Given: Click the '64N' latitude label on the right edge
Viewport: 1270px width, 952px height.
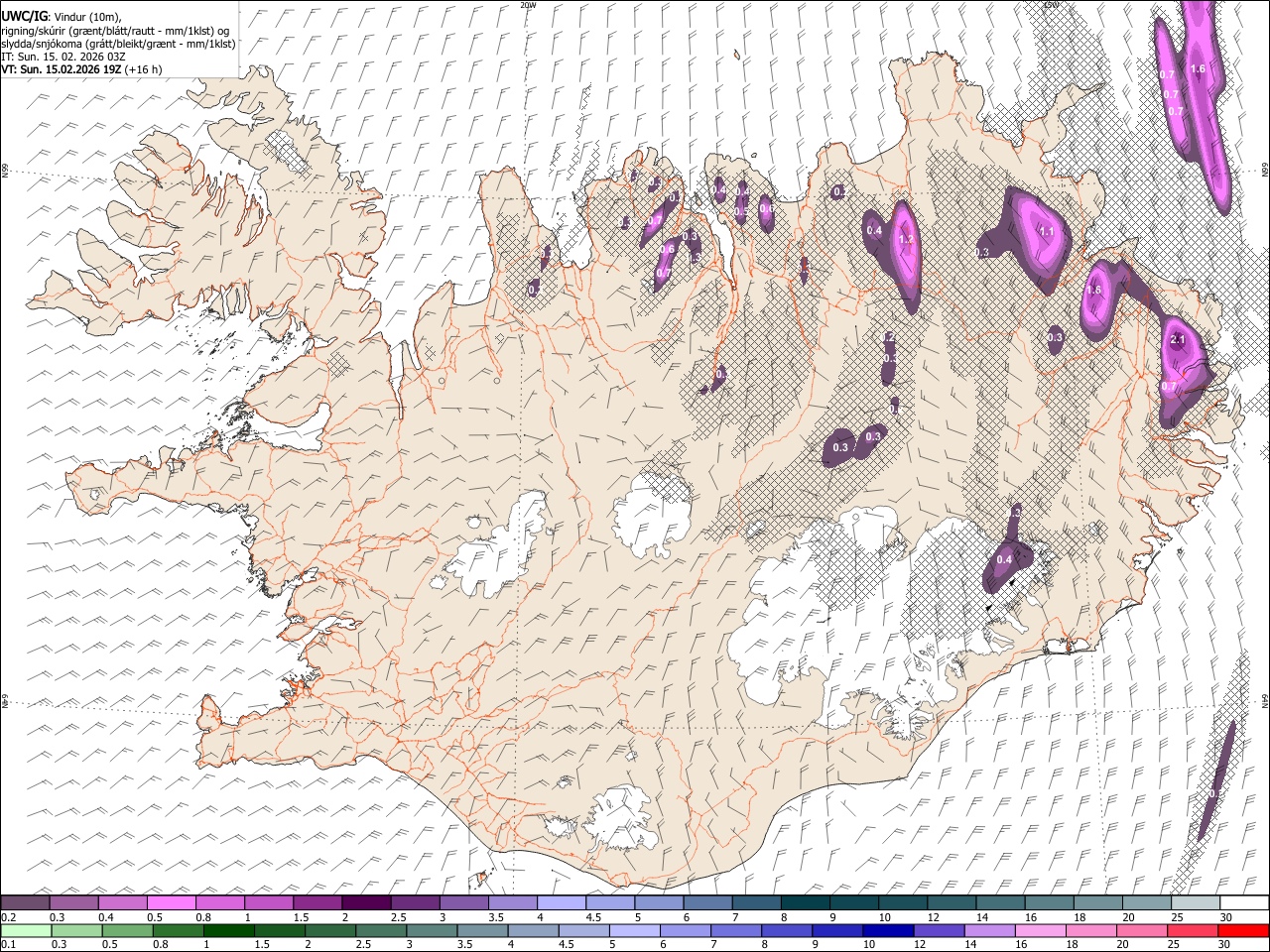Looking at the screenshot, I should click(1265, 702).
